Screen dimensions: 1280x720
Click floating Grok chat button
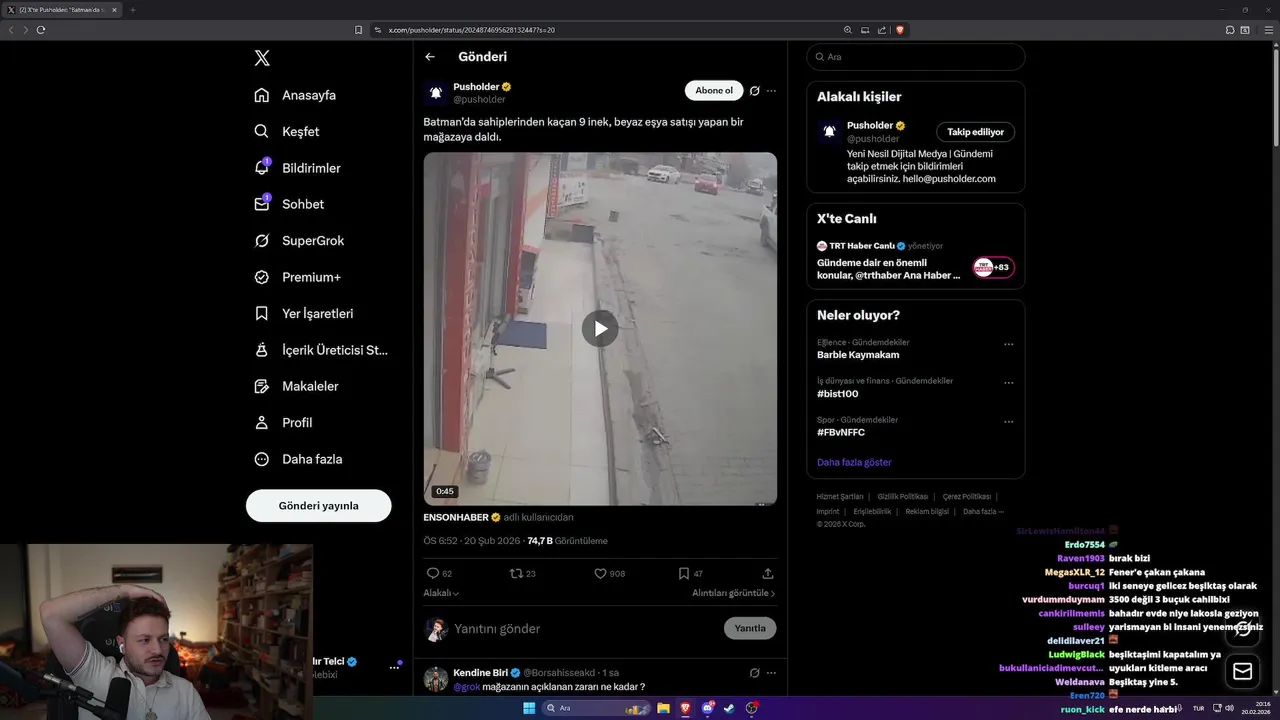[x=1243, y=628]
